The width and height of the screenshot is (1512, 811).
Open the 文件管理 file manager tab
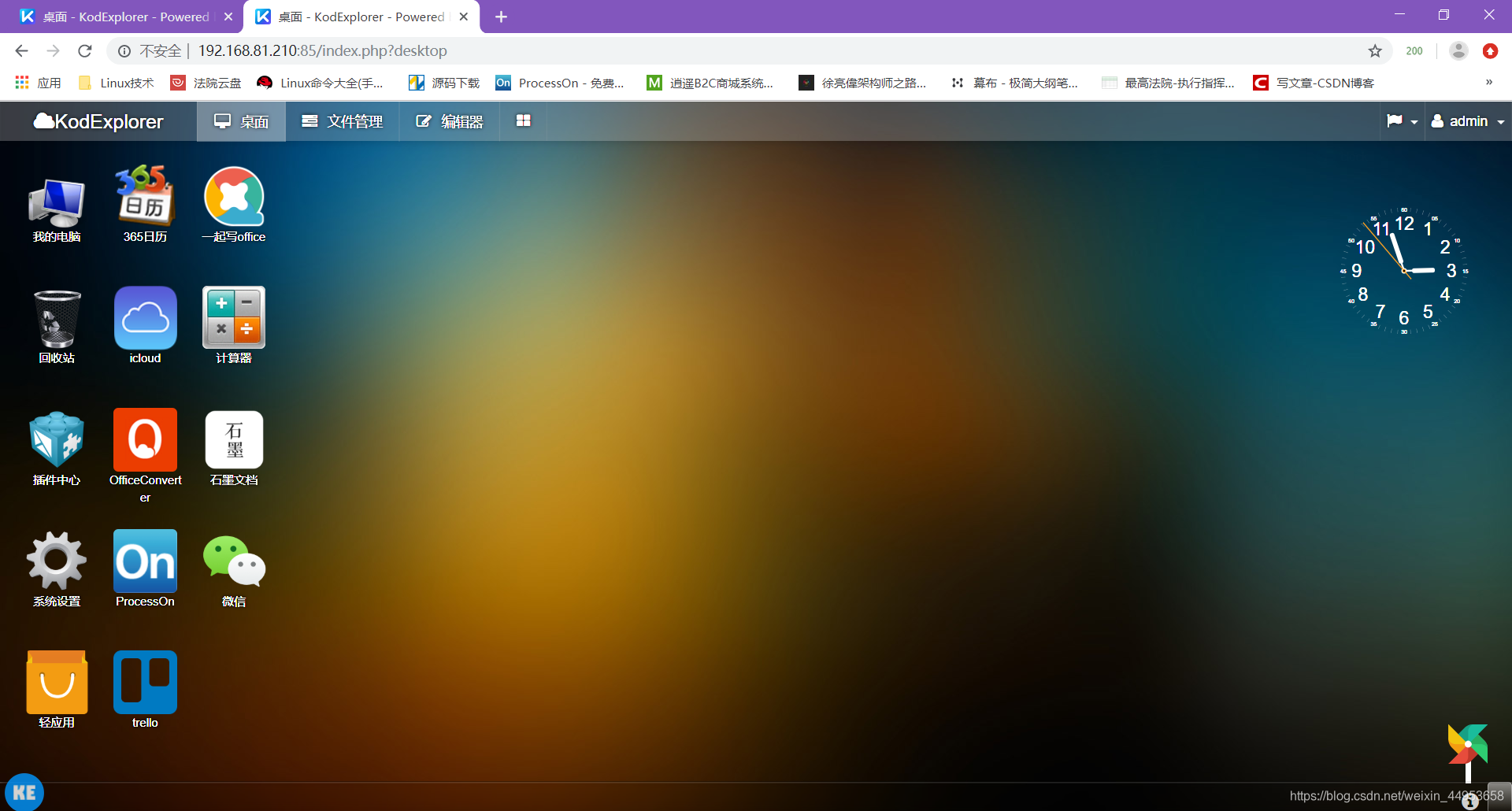(x=343, y=121)
